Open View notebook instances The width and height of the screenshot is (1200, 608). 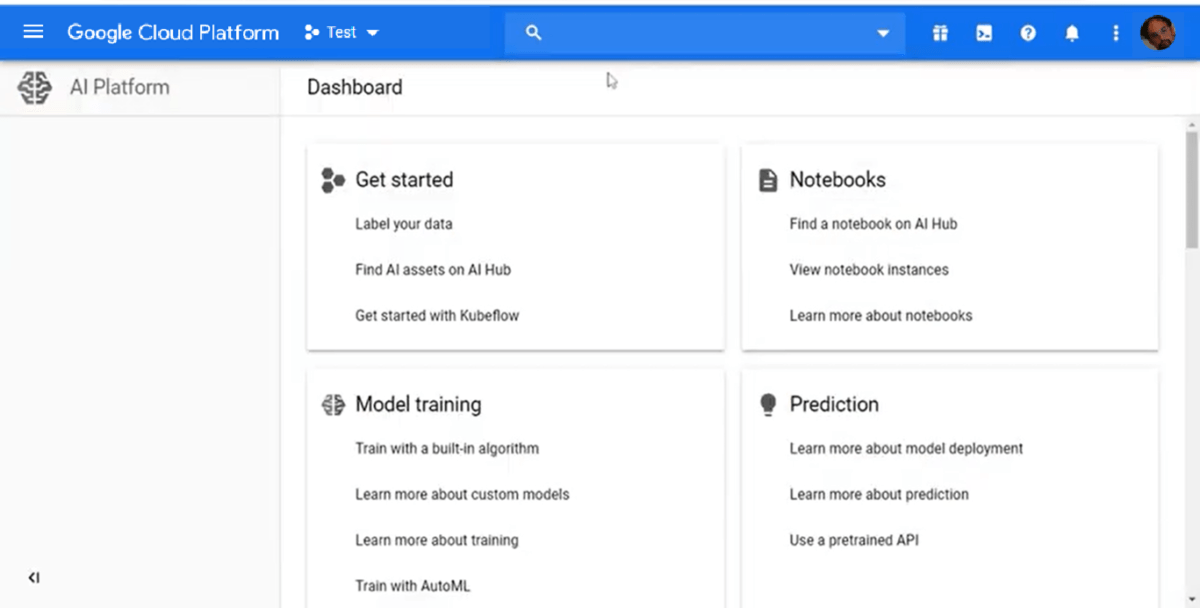(868, 269)
